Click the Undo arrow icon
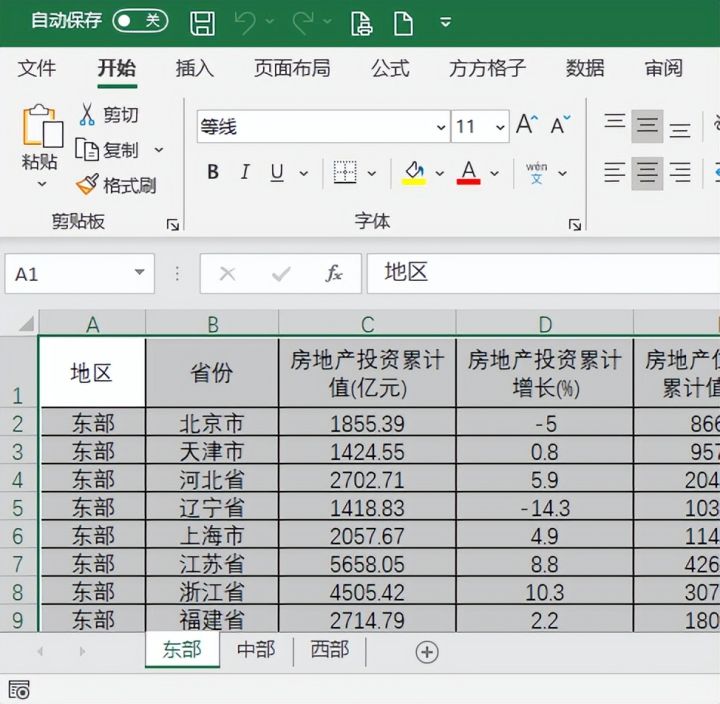This screenshot has height=704, width=720. 245,23
